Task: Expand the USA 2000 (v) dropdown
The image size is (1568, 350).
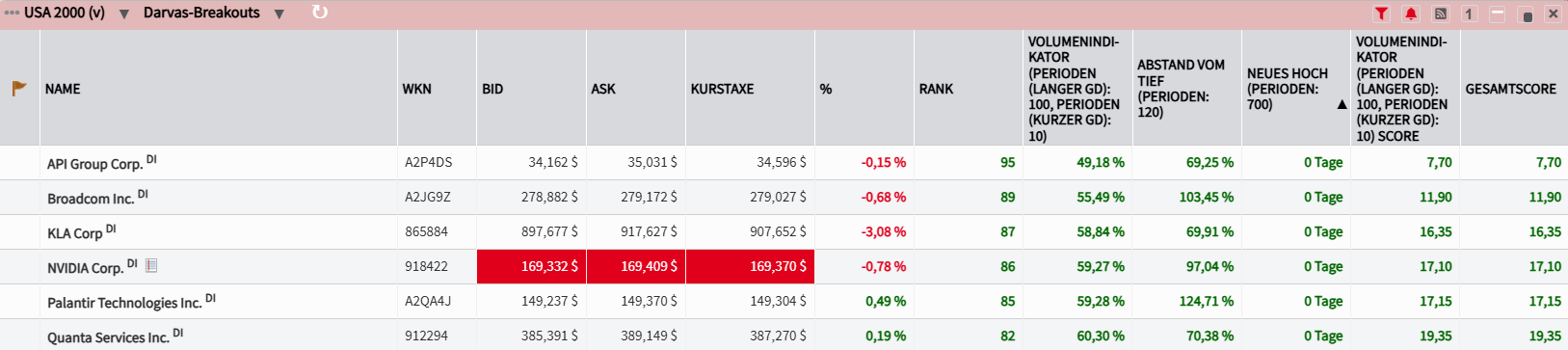Action: pyautogui.click(x=124, y=14)
